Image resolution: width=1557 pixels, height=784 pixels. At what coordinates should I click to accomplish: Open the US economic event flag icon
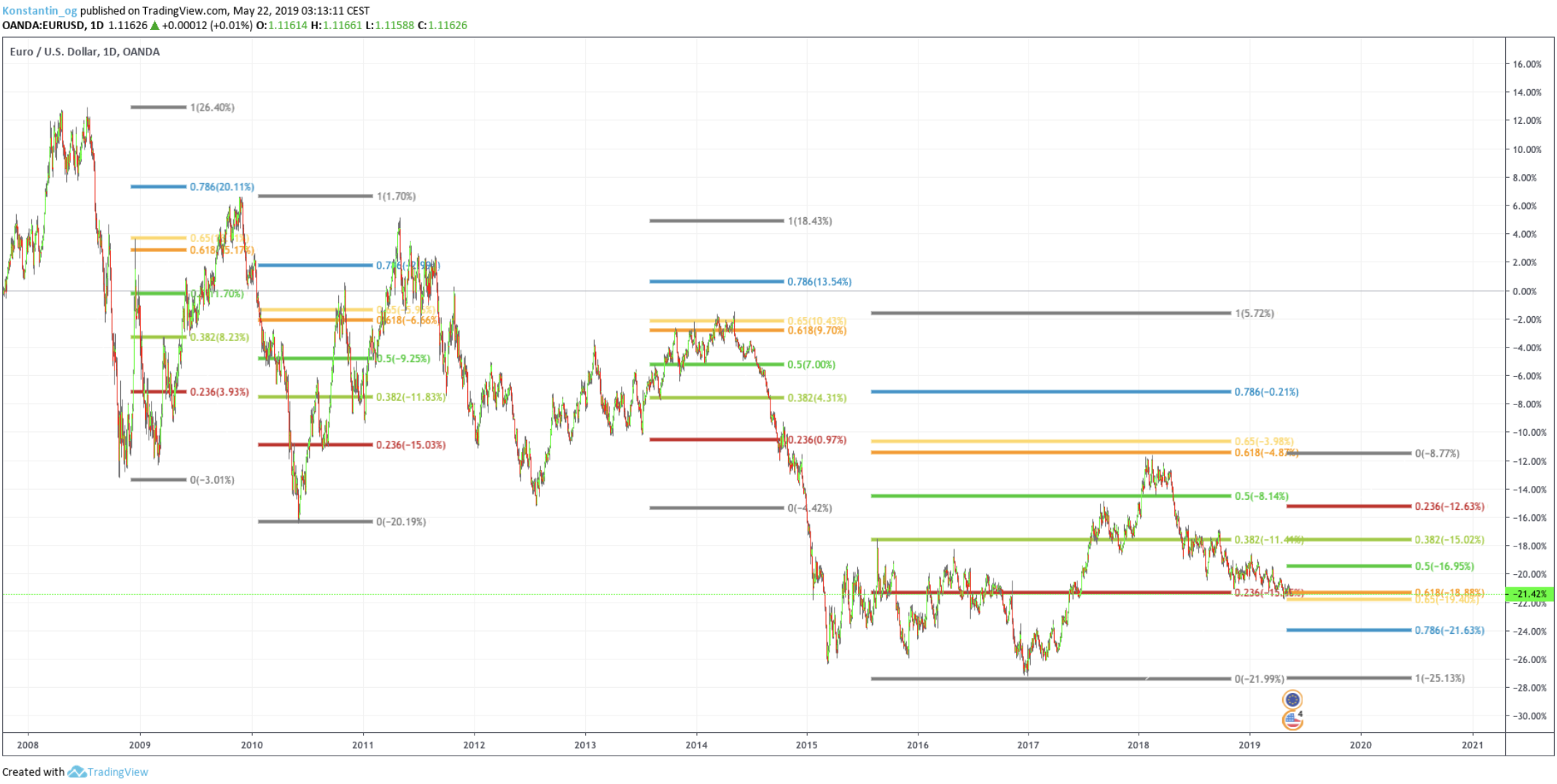(1292, 721)
